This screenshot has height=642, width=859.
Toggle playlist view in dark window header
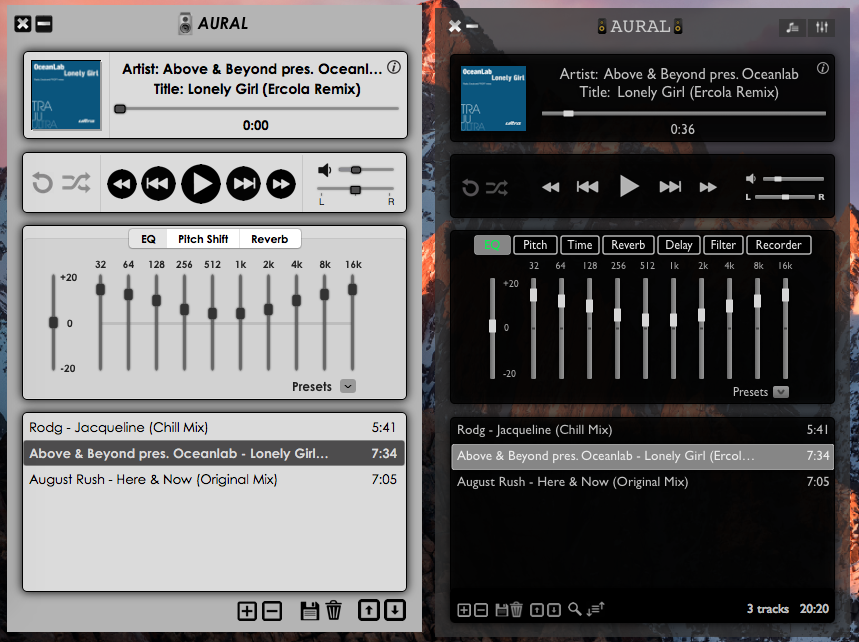[x=792, y=27]
